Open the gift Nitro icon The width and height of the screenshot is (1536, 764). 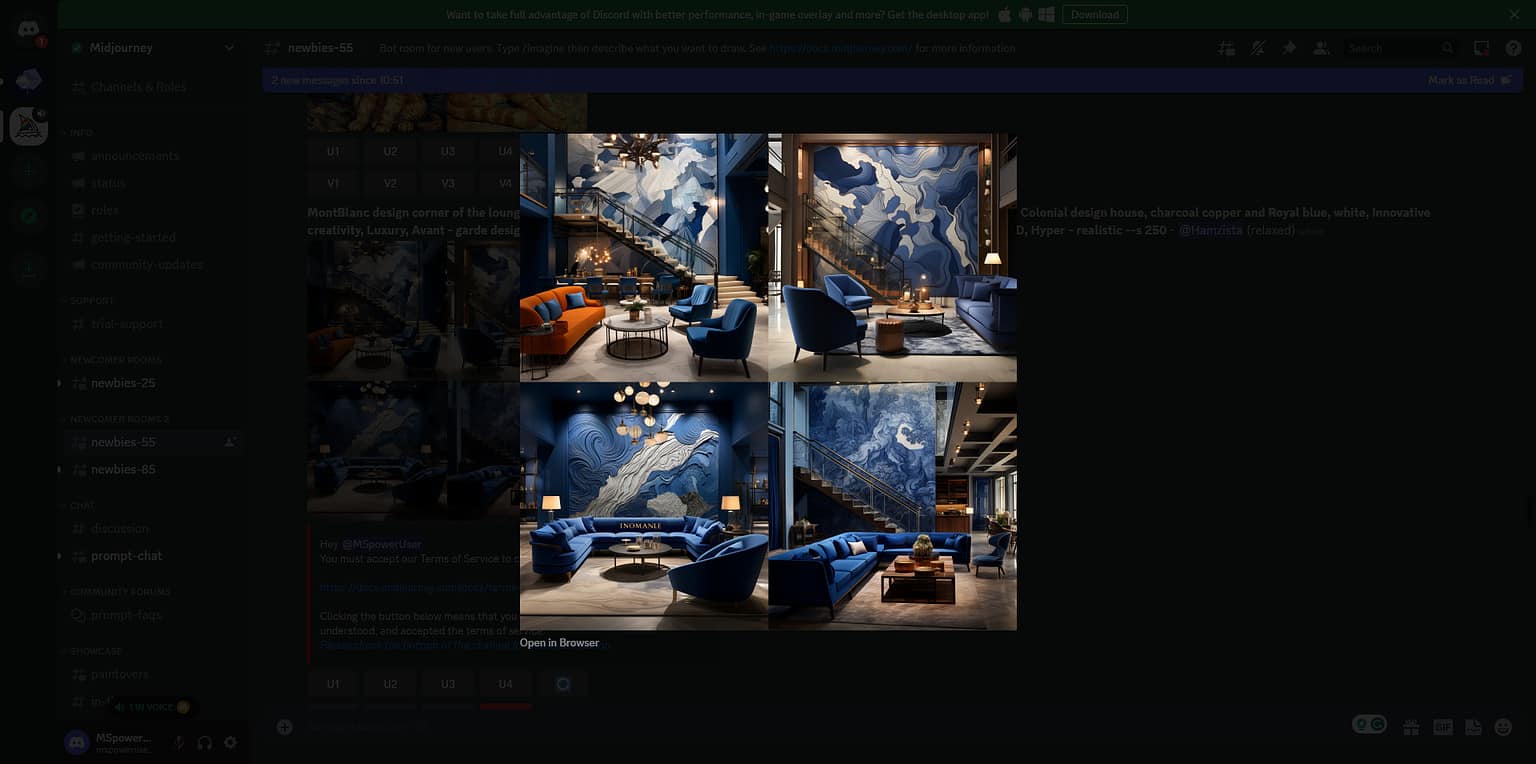[x=1411, y=727]
